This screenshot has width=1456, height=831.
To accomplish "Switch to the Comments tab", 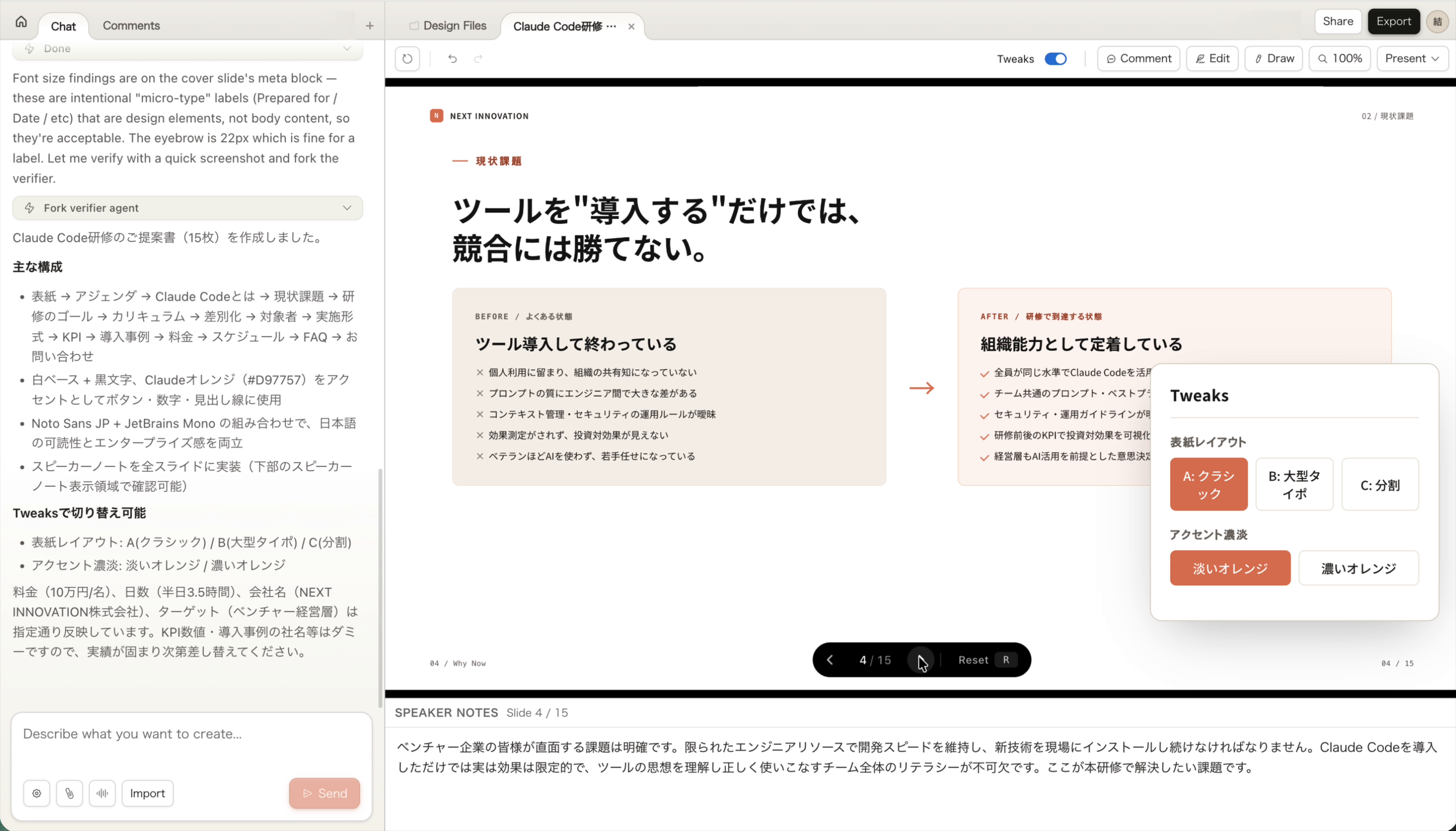I will click(131, 26).
